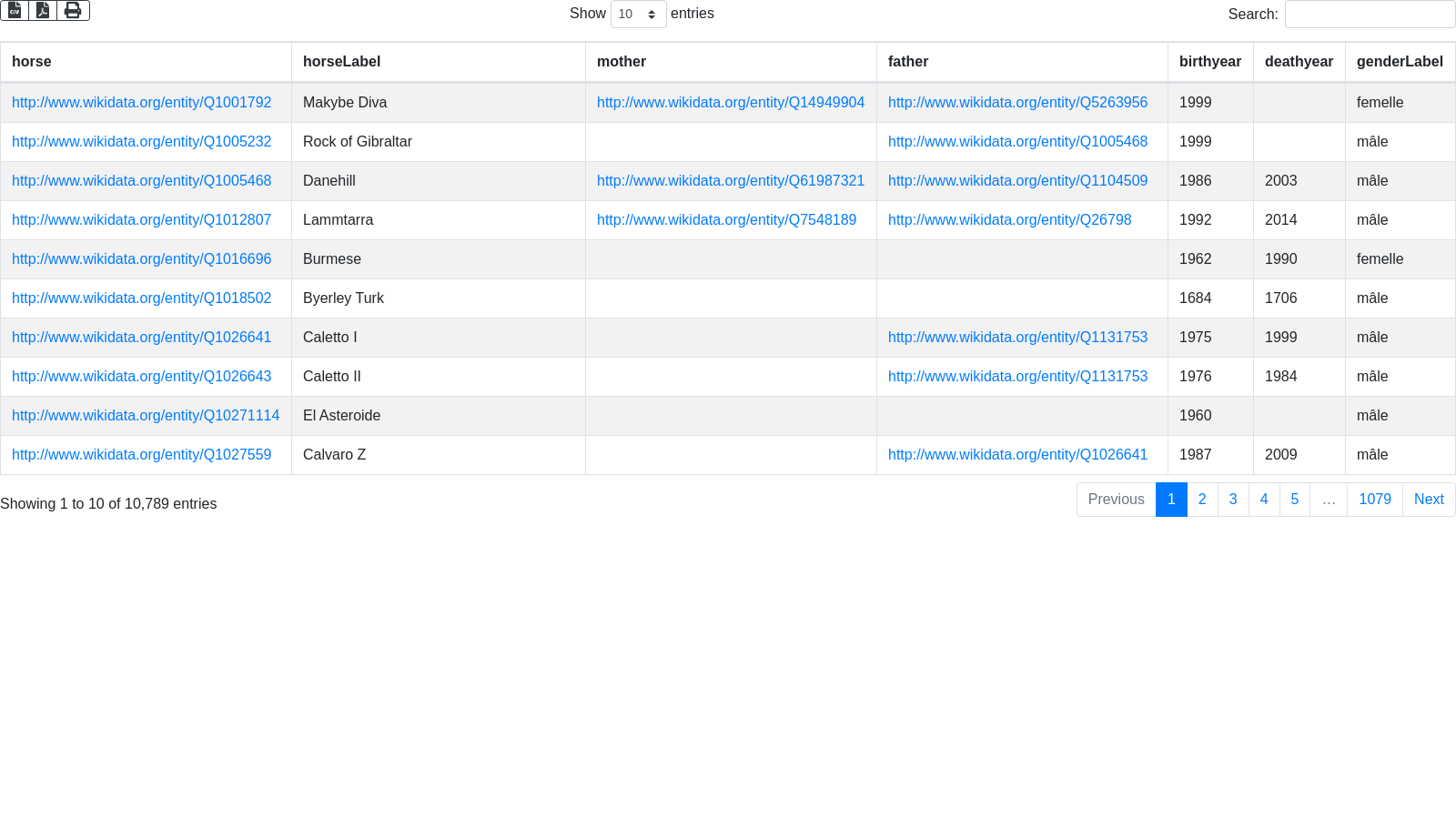Open the Show entries count dropdown
1456x819 pixels.
pos(638,15)
